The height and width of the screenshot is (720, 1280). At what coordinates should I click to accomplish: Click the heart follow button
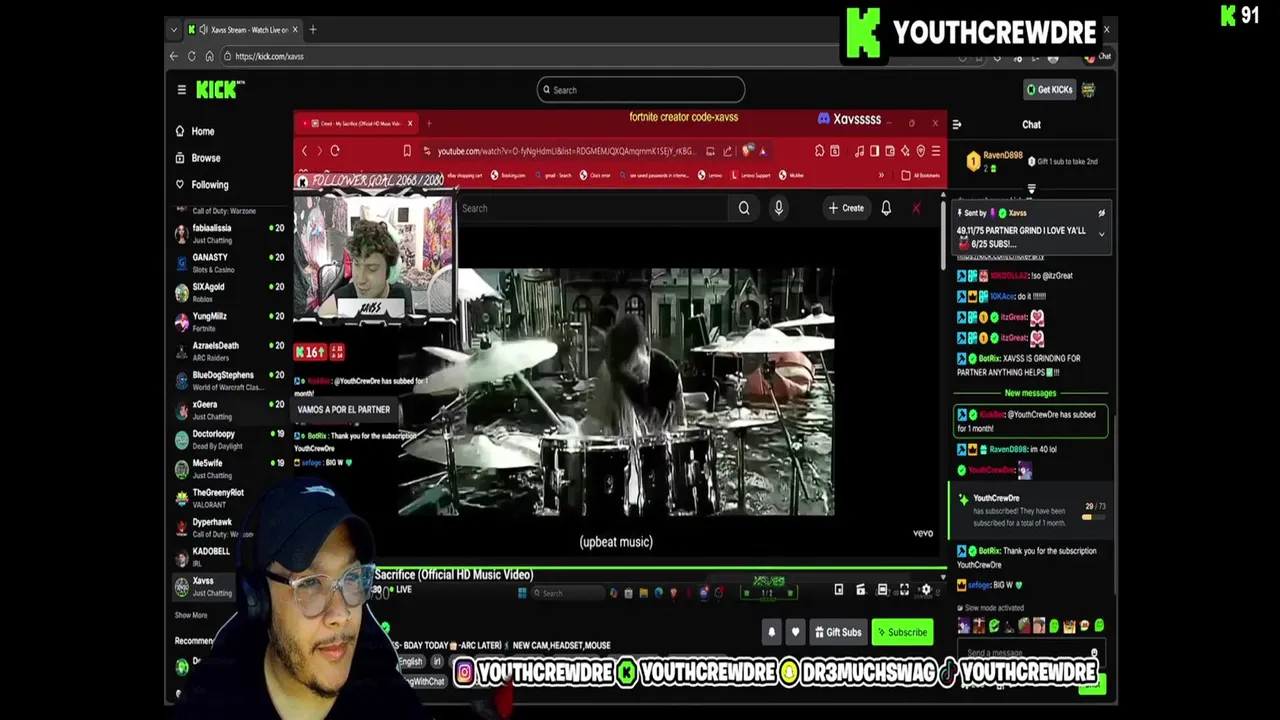[x=795, y=632]
